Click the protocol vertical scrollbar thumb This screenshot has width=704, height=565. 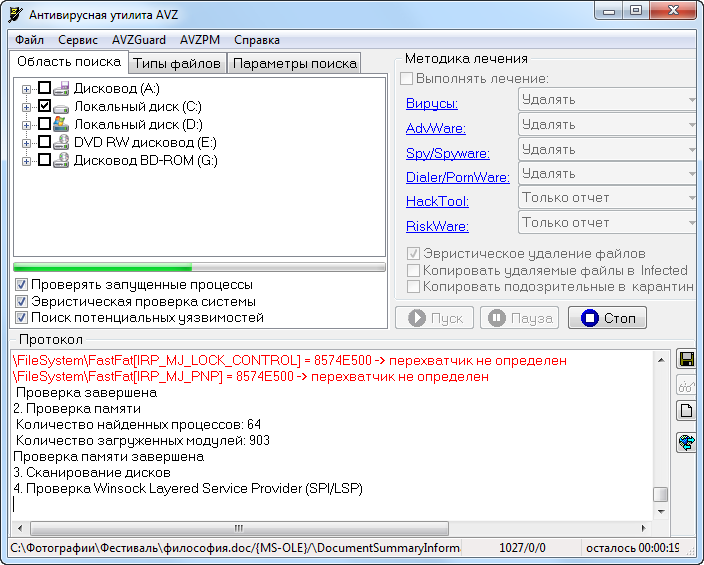[x=660, y=494]
